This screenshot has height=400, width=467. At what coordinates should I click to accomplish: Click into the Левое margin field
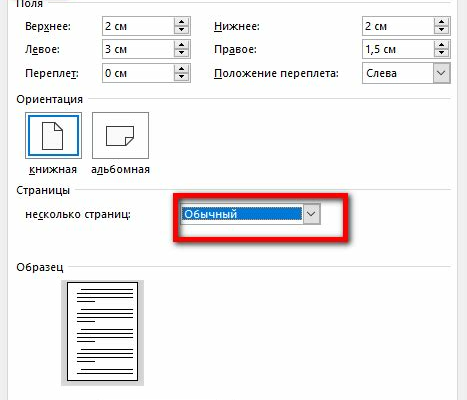point(138,49)
